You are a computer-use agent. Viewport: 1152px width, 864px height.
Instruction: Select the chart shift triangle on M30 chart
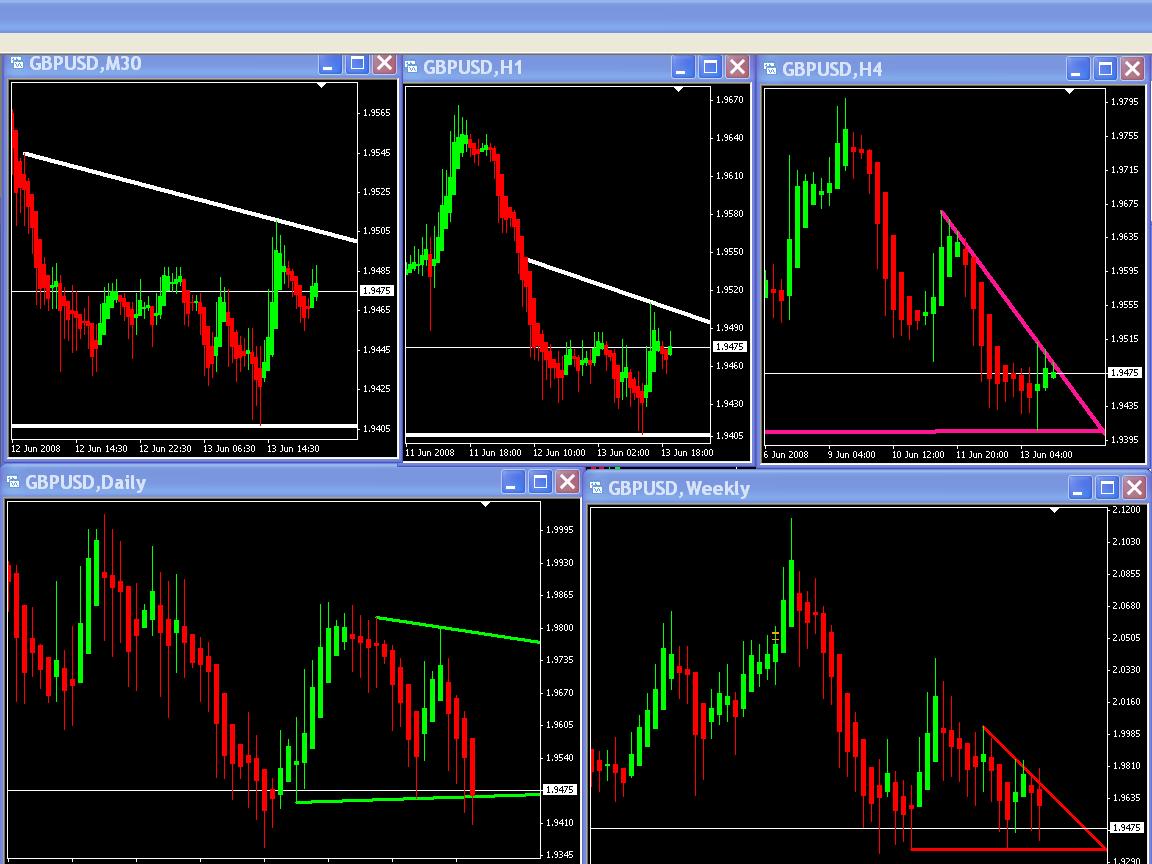321,86
